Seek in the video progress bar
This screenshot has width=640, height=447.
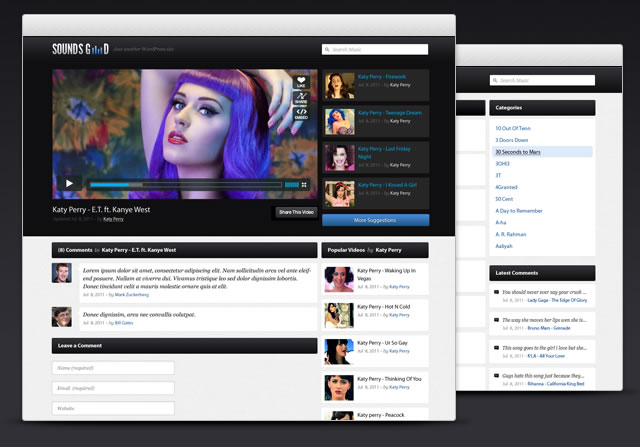coord(186,185)
